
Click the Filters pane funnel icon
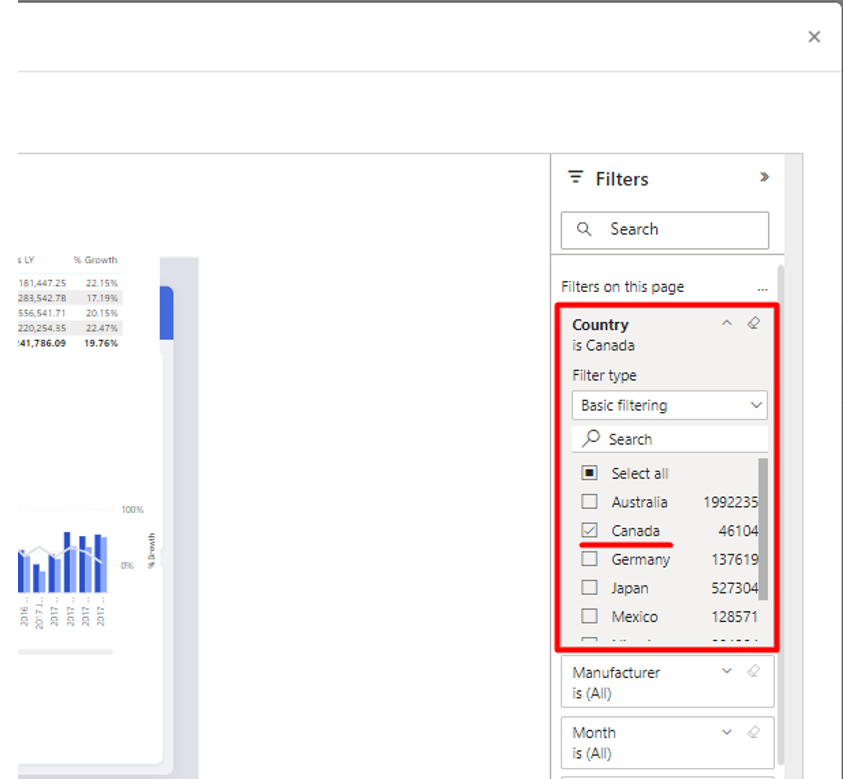click(575, 178)
